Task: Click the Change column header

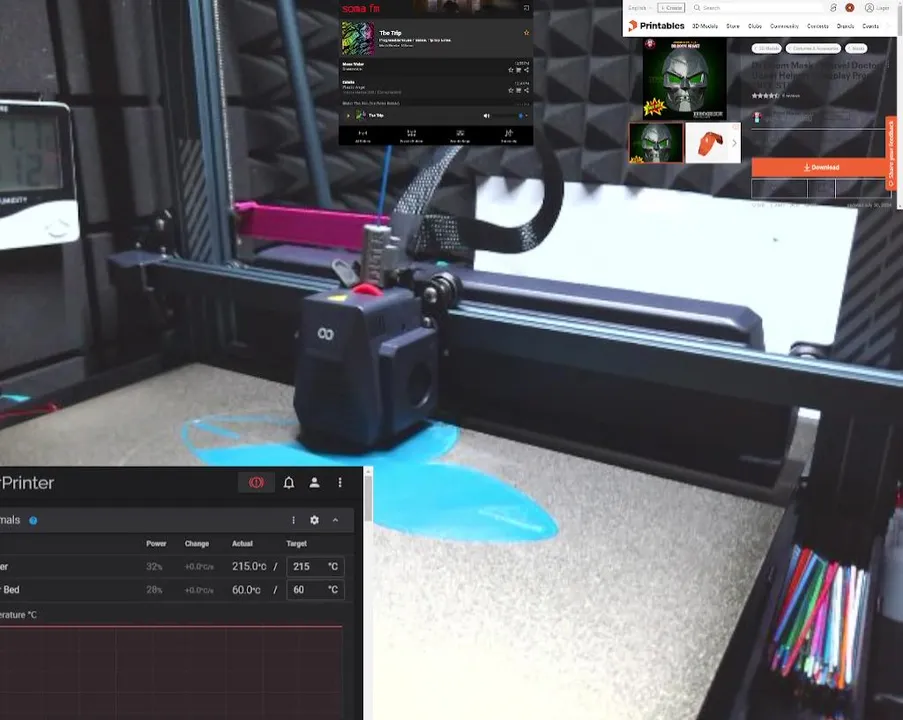Action: pos(197,543)
